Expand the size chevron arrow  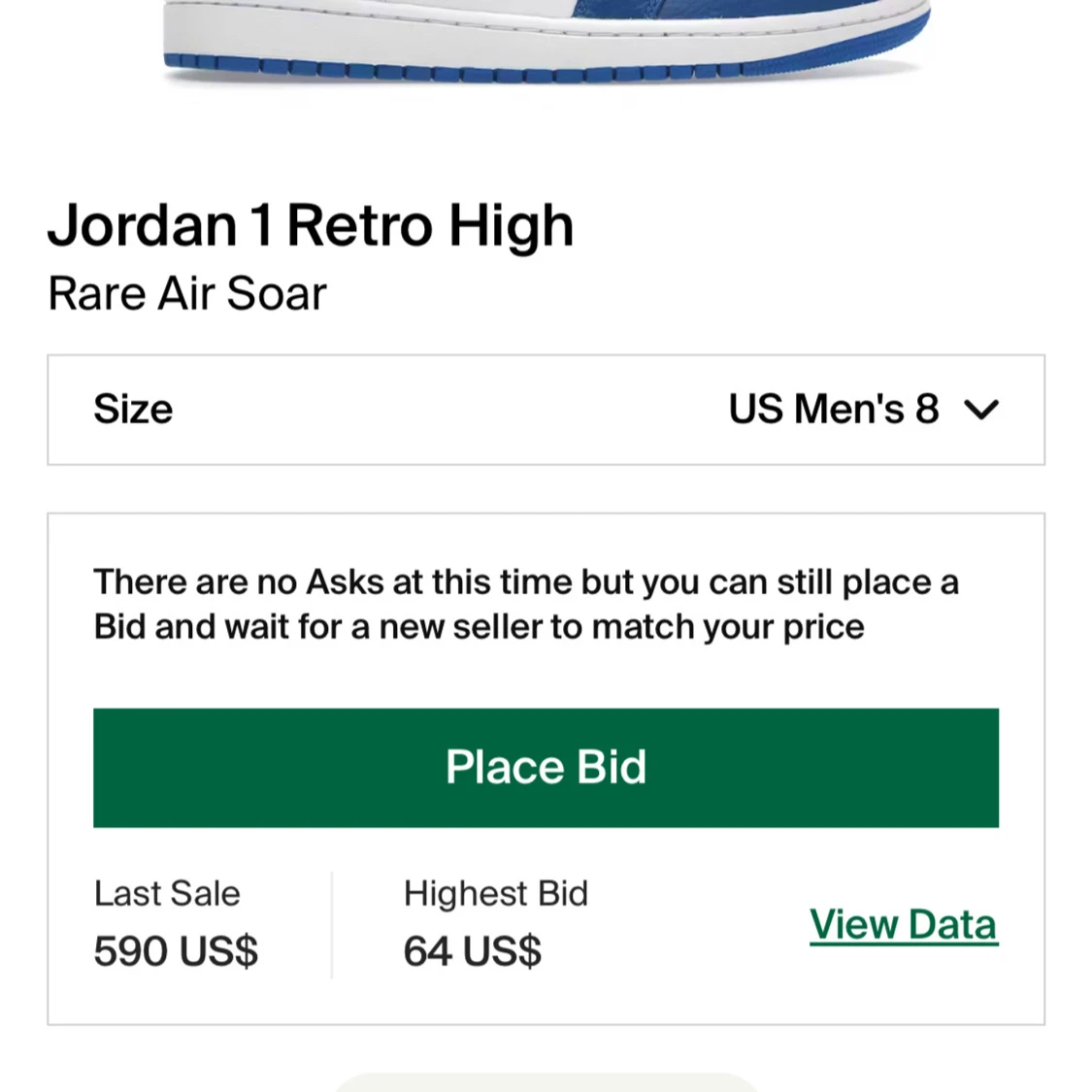pyautogui.click(x=981, y=410)
